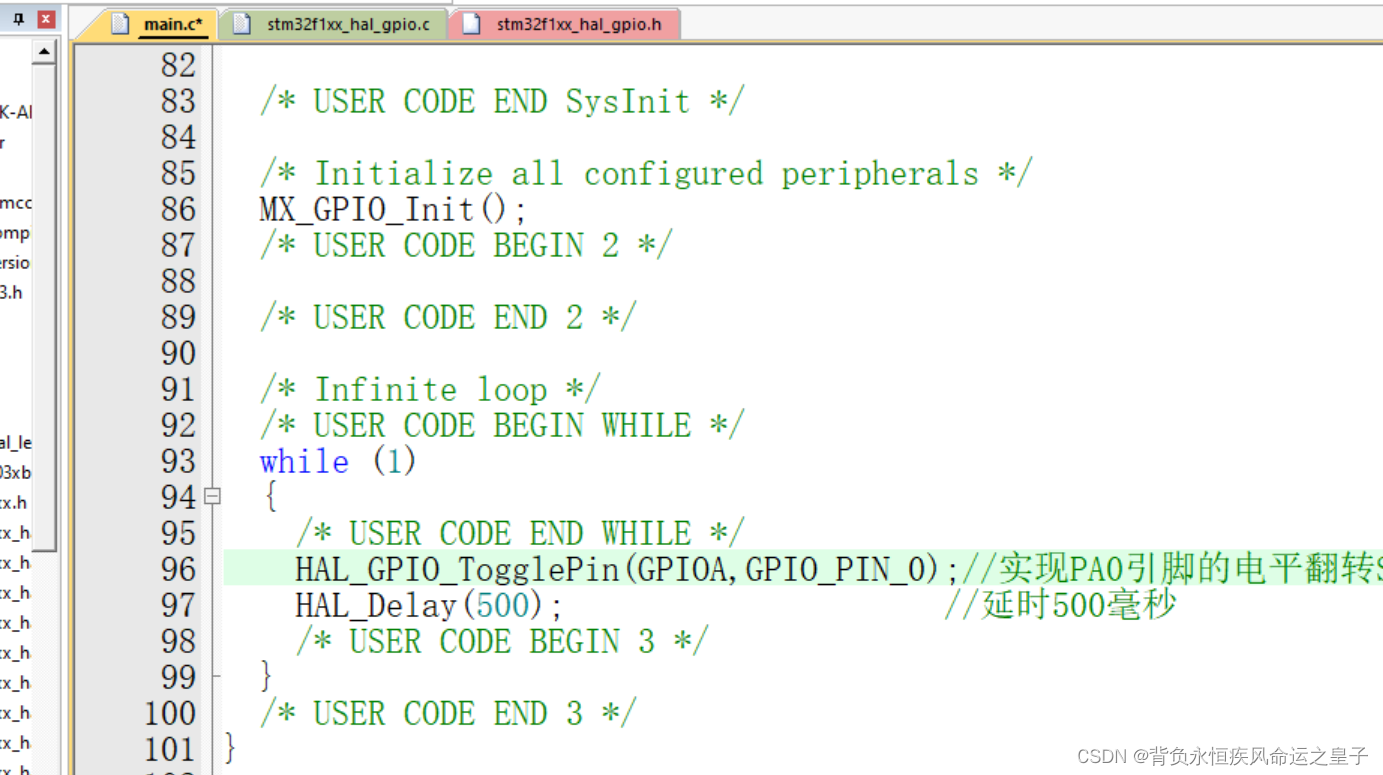Image resolution: width=1383 pixels, height=775 pixels.
Task: Click the file icon on stm32f1xx_hal_gpio.h tab
Action: coord(471,24)
